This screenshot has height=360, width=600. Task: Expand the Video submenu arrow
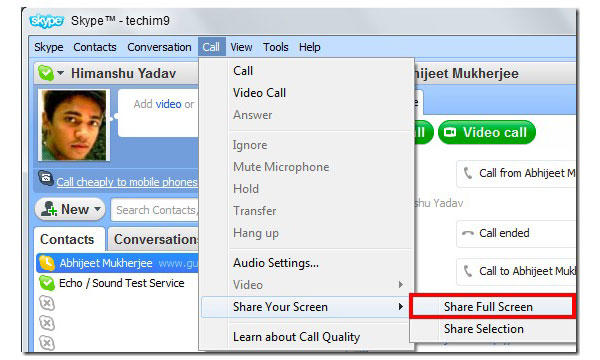(400, 285)
